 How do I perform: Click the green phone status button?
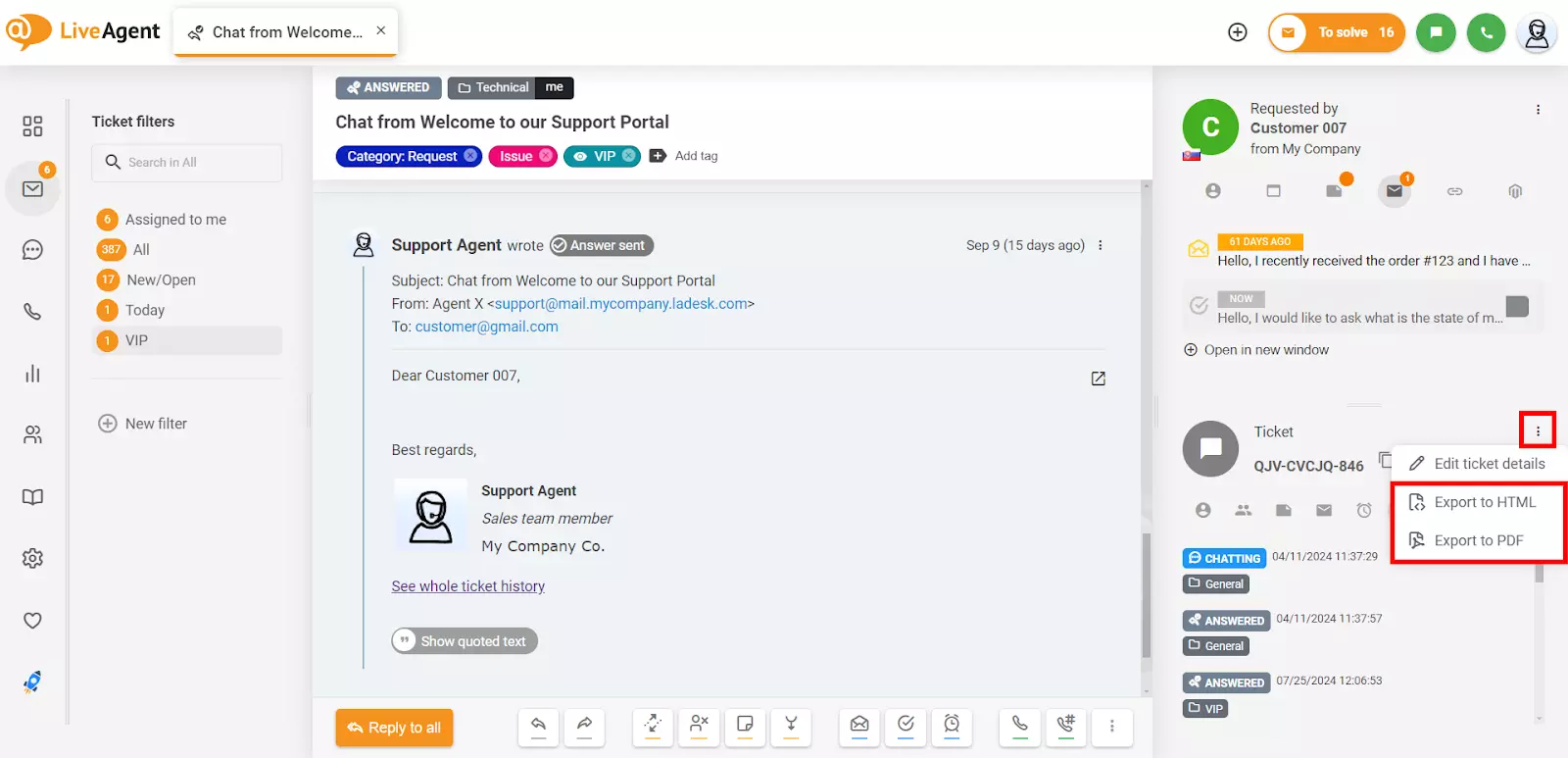tap(1487, 32)
